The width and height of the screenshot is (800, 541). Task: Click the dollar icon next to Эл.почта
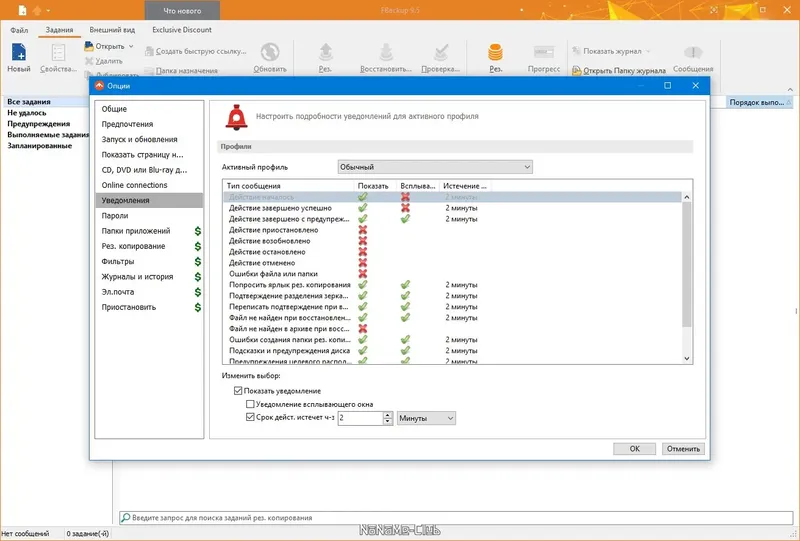pyautogui.click(x=198, y=292)
